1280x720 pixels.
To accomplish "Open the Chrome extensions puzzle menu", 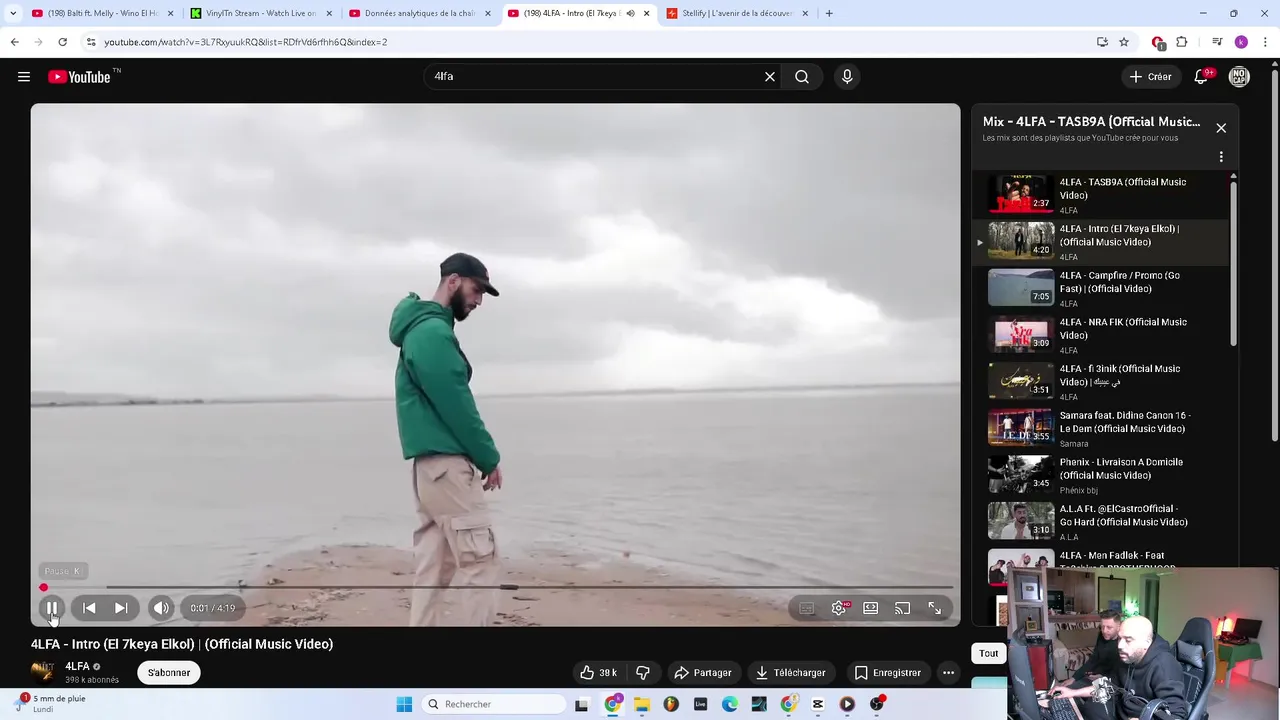I will [x=1182, y=42].
